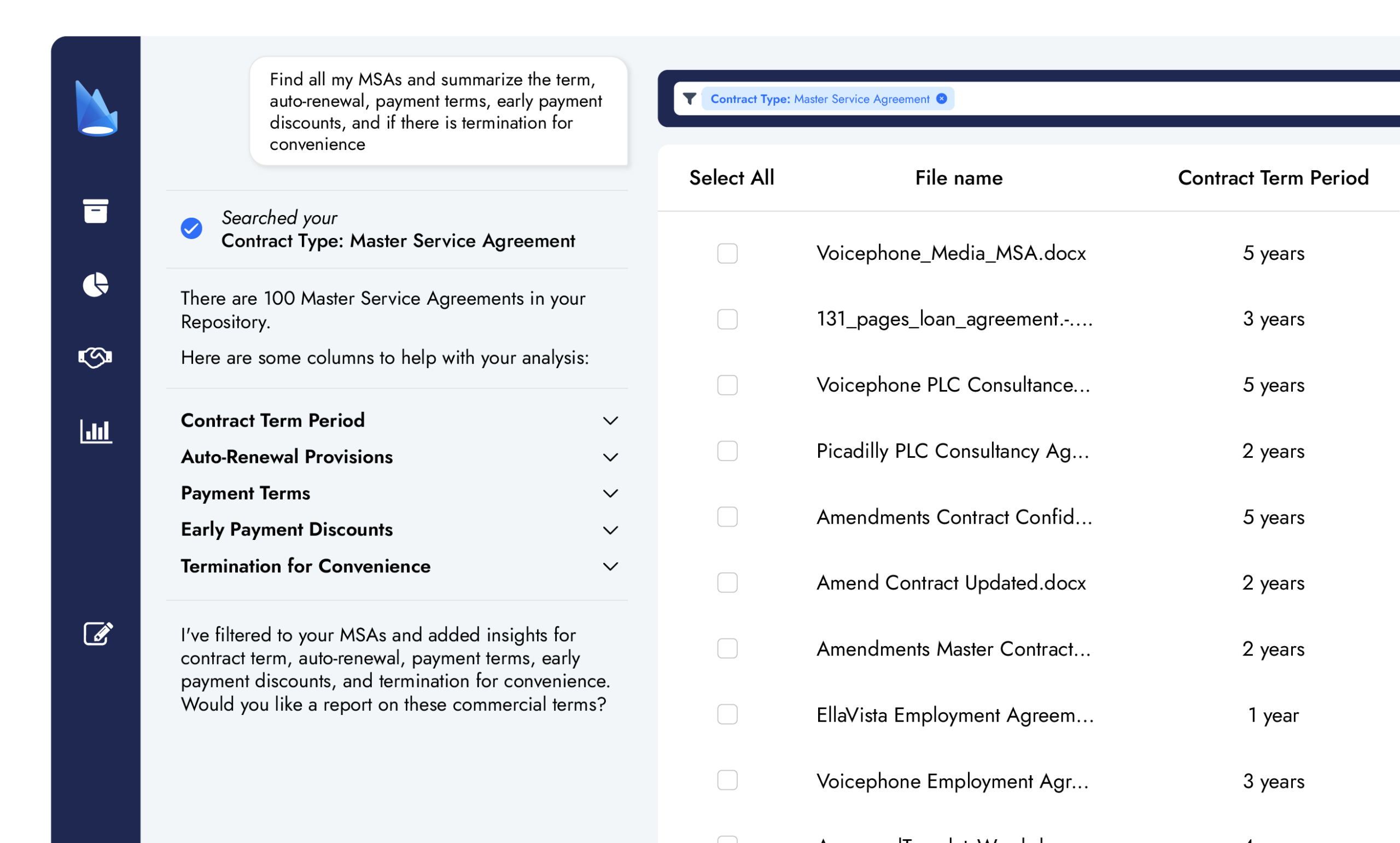This screenshot has width=1400, height=843.
Task: Click the handshake icon in sidebar
Action: tap(95, 357)
